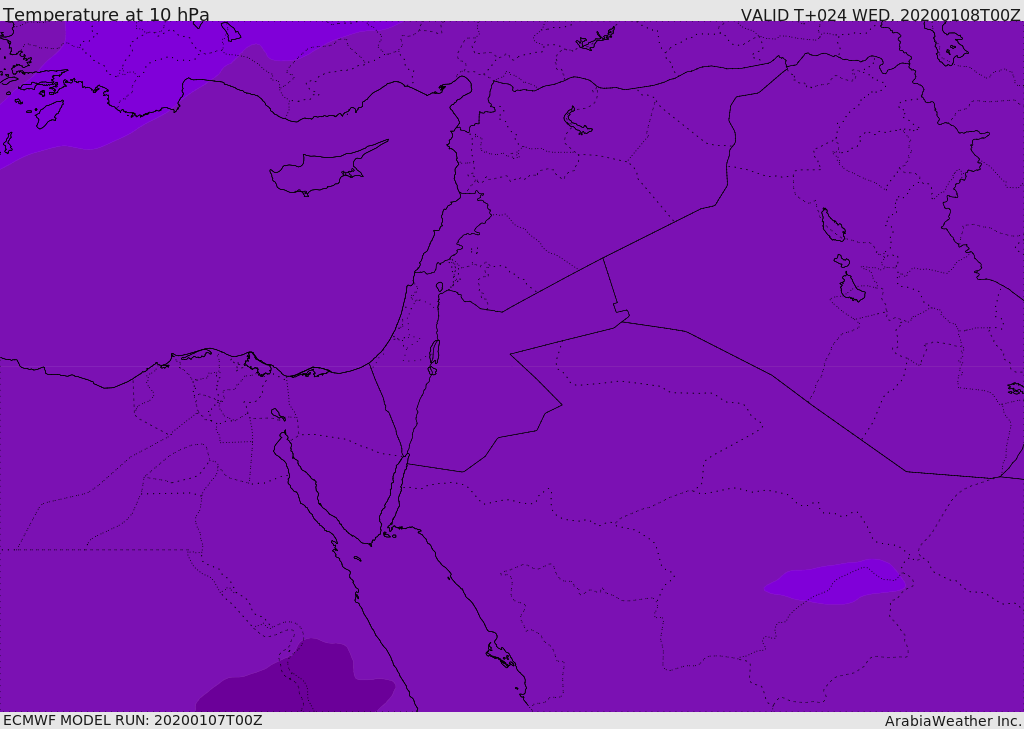Click the island of Cyprus on the map
The width and height of the screenshot is (1024, 729).
pyautogui.click(x=327, y=170)
